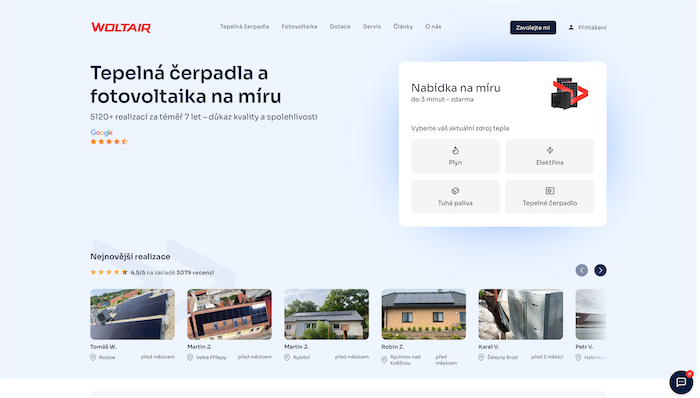Go to the Fotovoltaika menu item
Screen dimensions: 700x398
(x=299, y=27)
